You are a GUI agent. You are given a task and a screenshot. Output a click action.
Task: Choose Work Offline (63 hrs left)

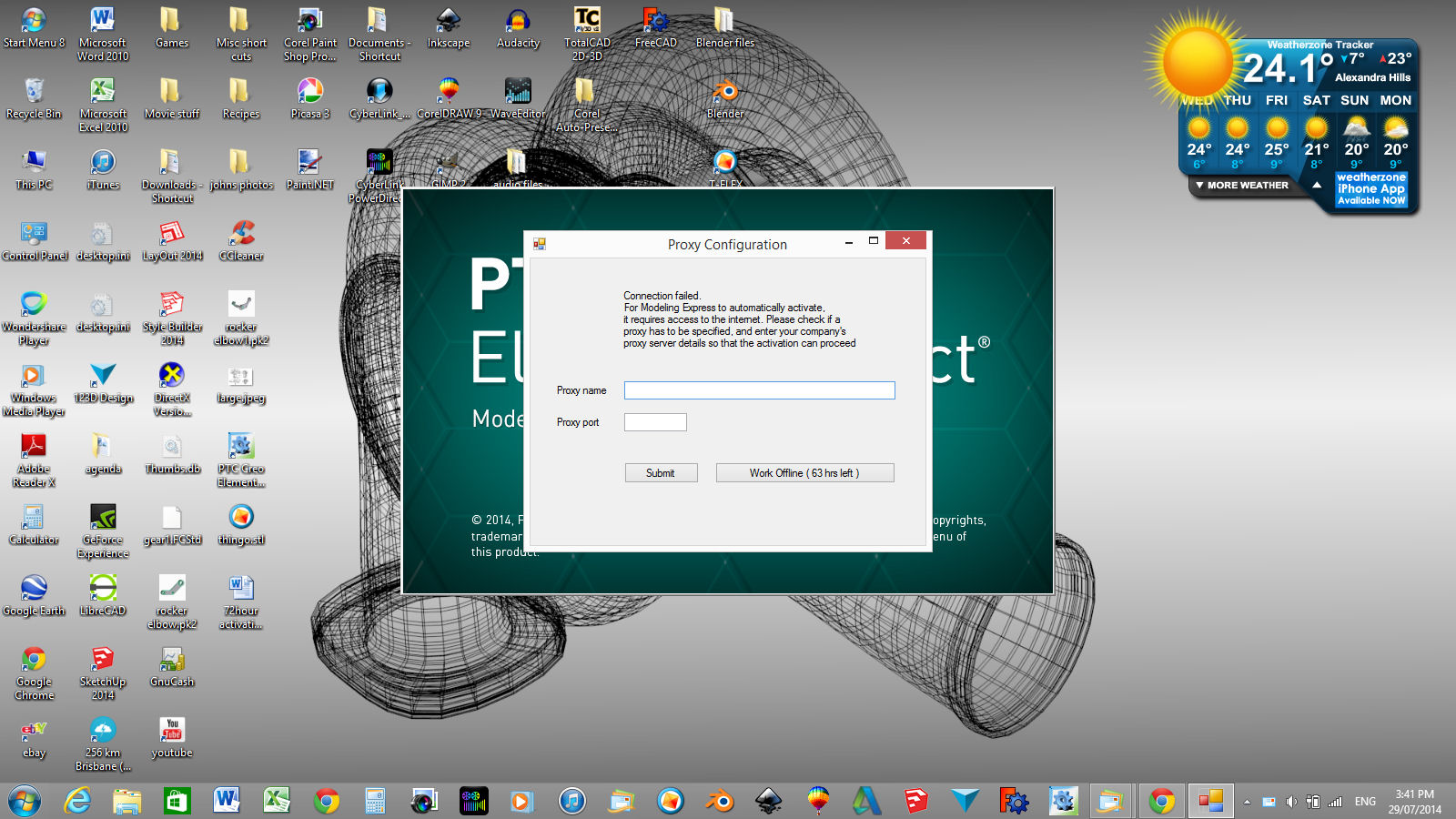pos(804,473)
